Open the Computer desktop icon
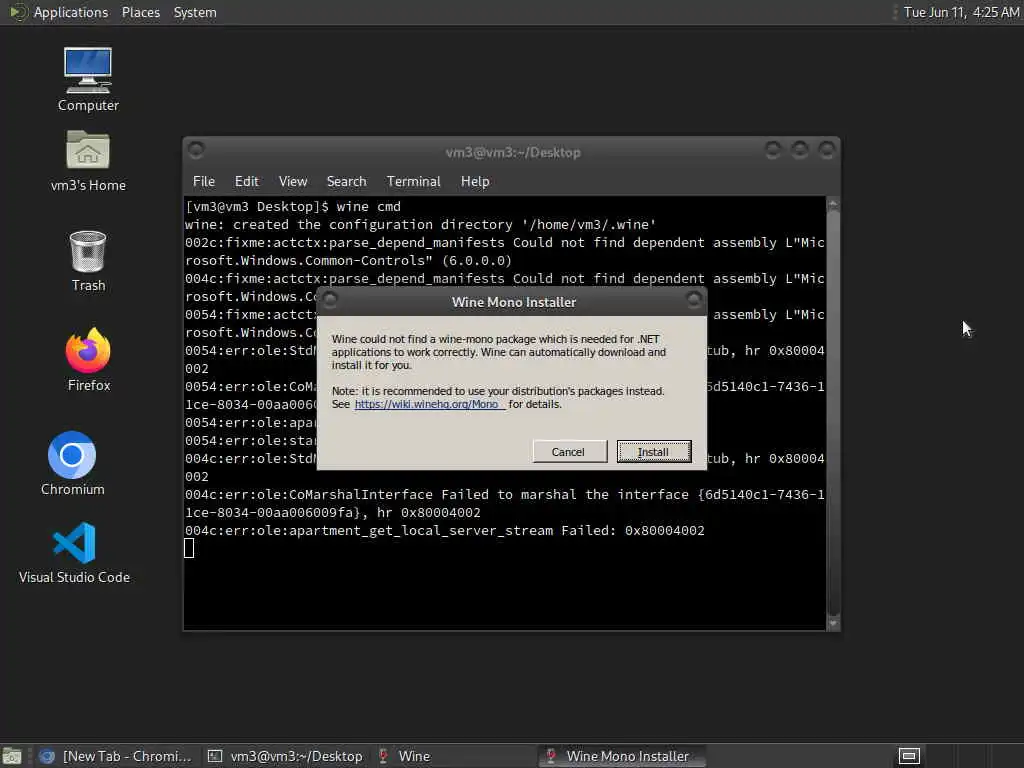Screen dimensions: 1024x768 (x=88, y=80)
